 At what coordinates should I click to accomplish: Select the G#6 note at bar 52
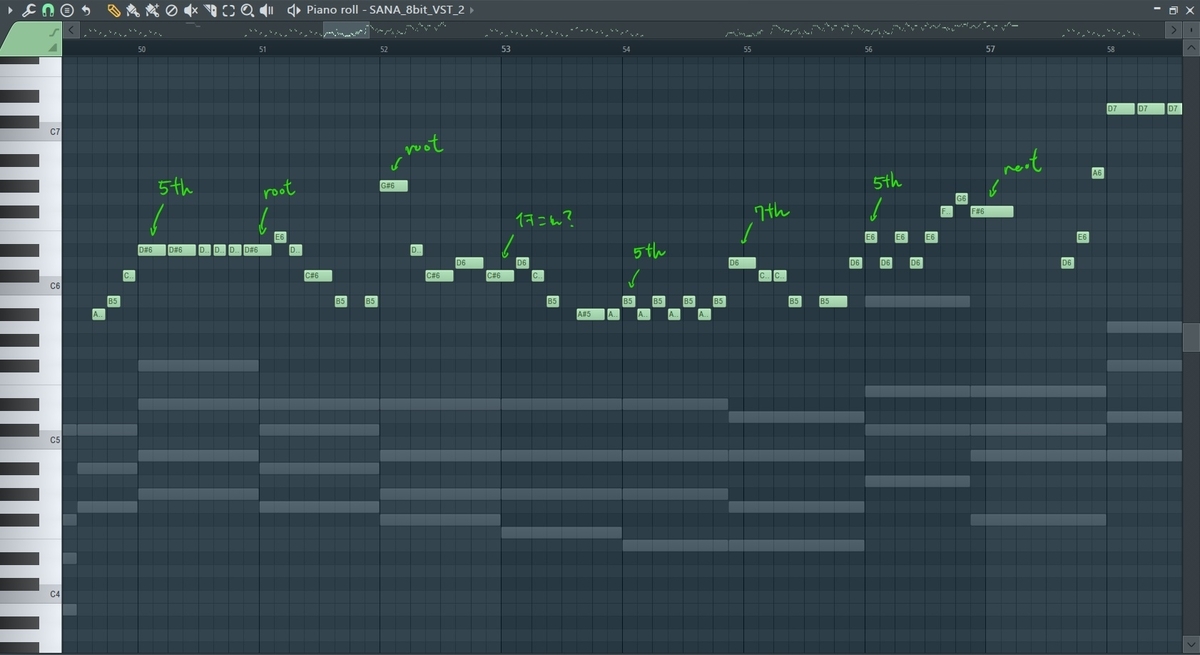pos(394,185)
